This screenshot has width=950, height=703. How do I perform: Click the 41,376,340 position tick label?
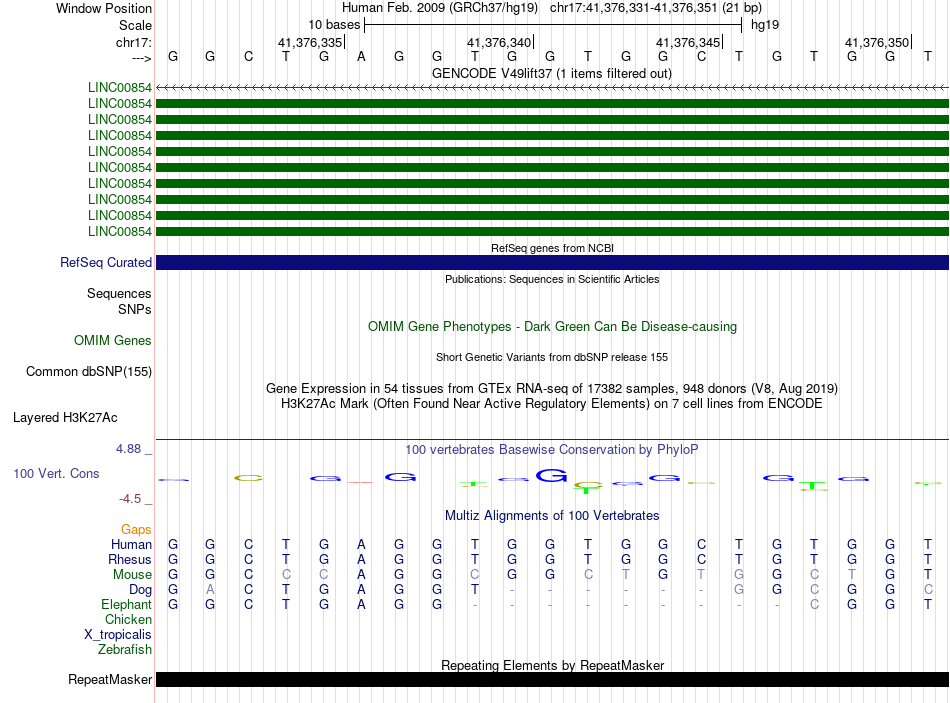pos(499,42)
